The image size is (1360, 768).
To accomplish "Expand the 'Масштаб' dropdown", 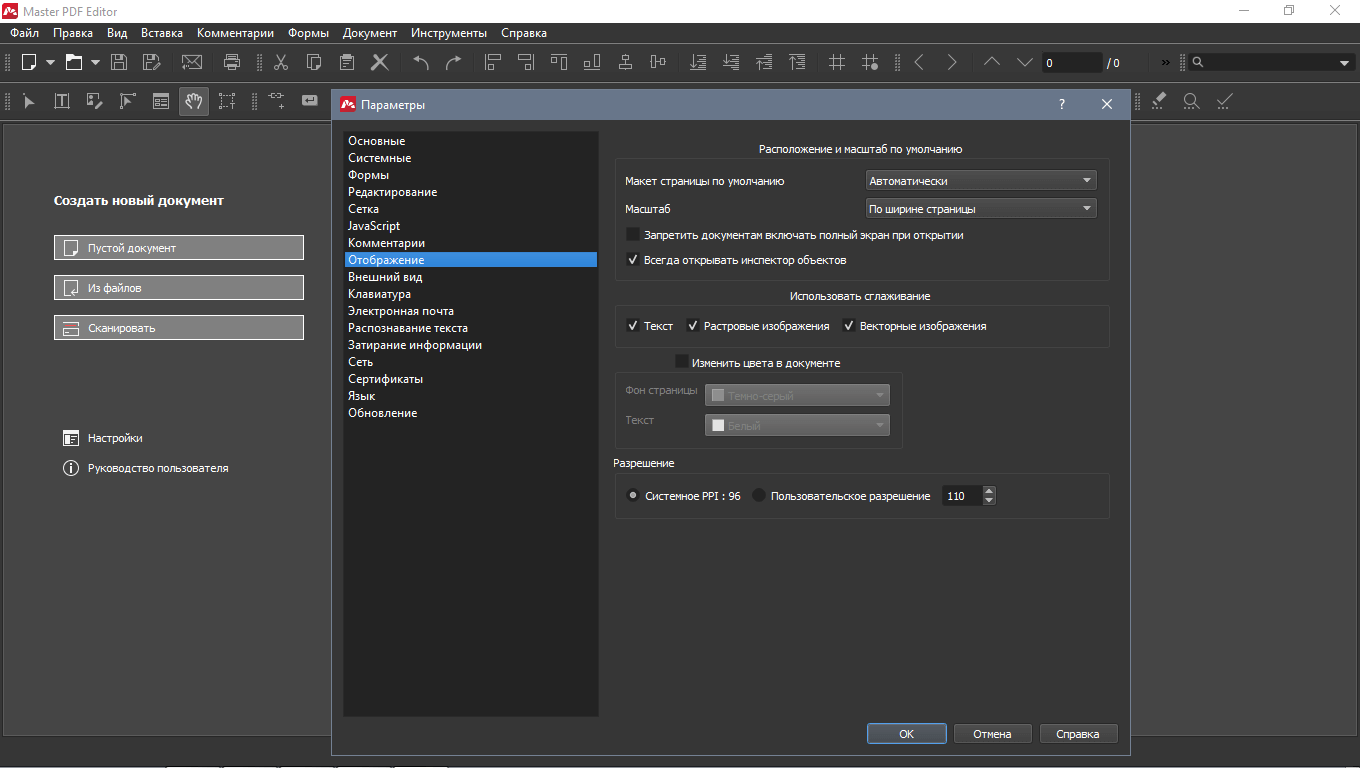I will (980, 209).
